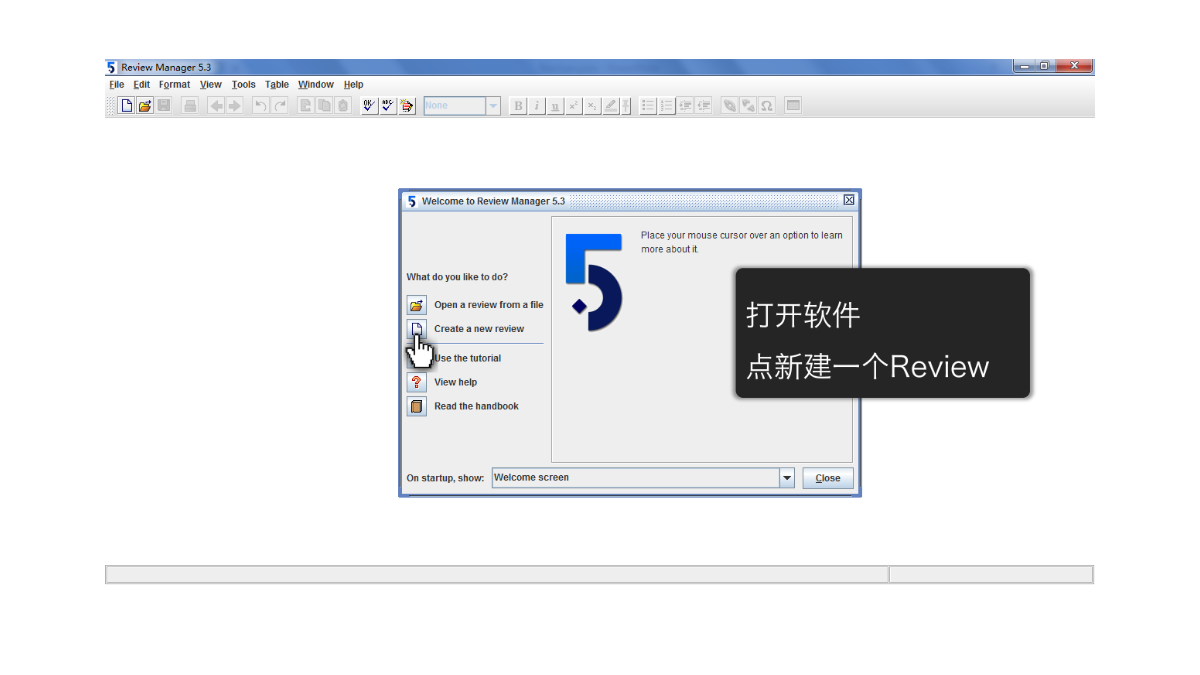Maximize the Review Manager window
This screenshot has height=675, width=1200.
click(1045, 66)
